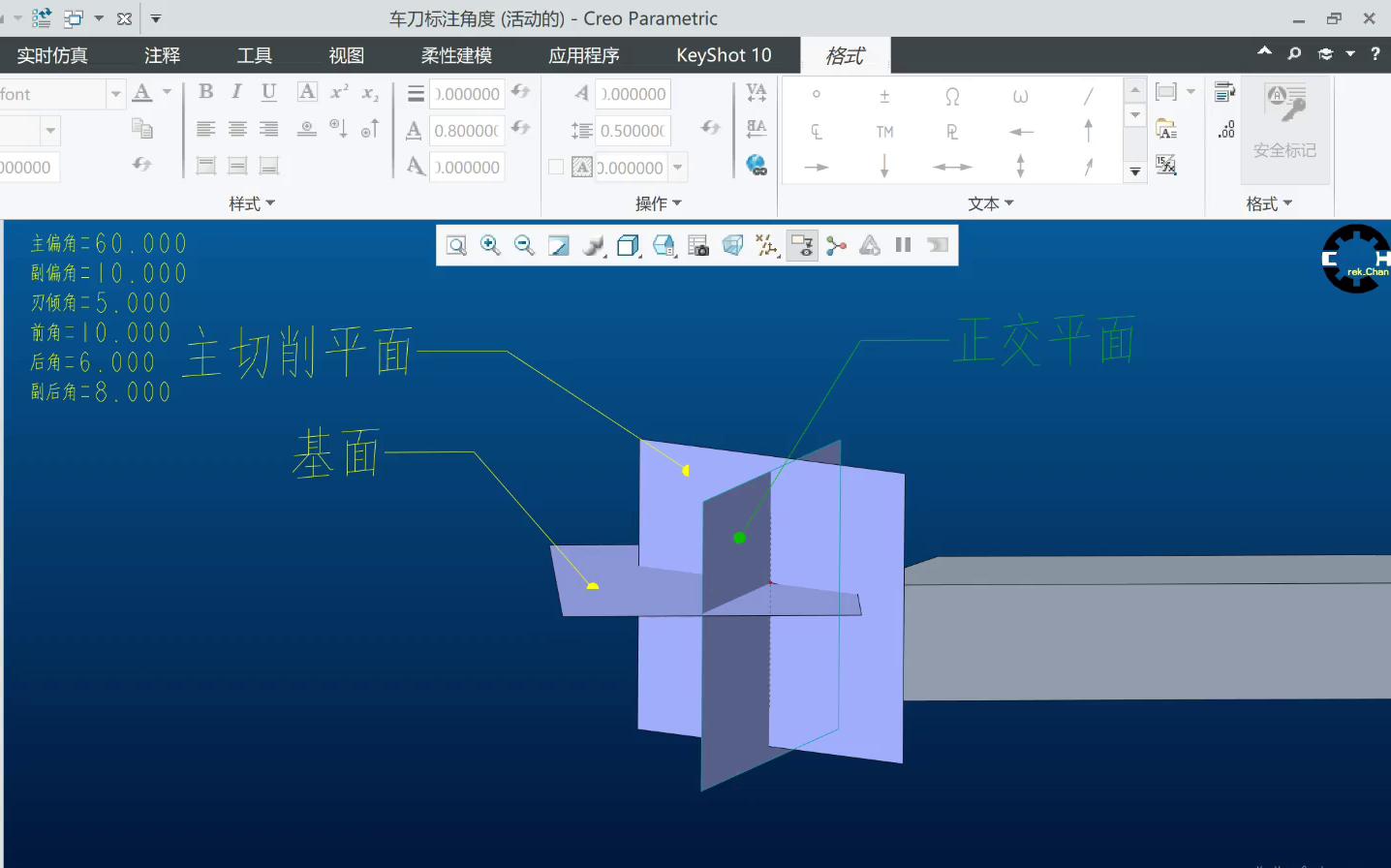Click the text from file folder icon
Image resolution: width=1391 pixels, height=868 pixels.
click(x=1166, y=129)
